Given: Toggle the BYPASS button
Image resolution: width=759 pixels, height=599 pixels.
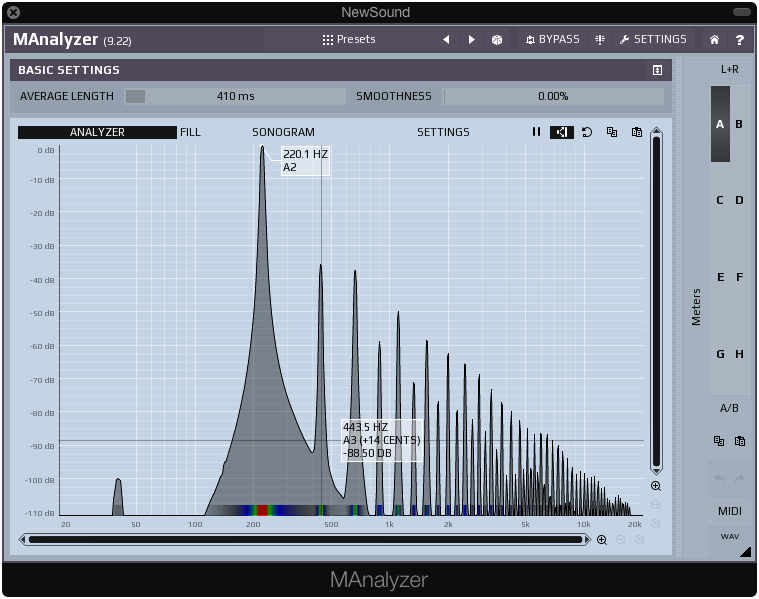Looking at the screenshot, I should pos(552,39).
